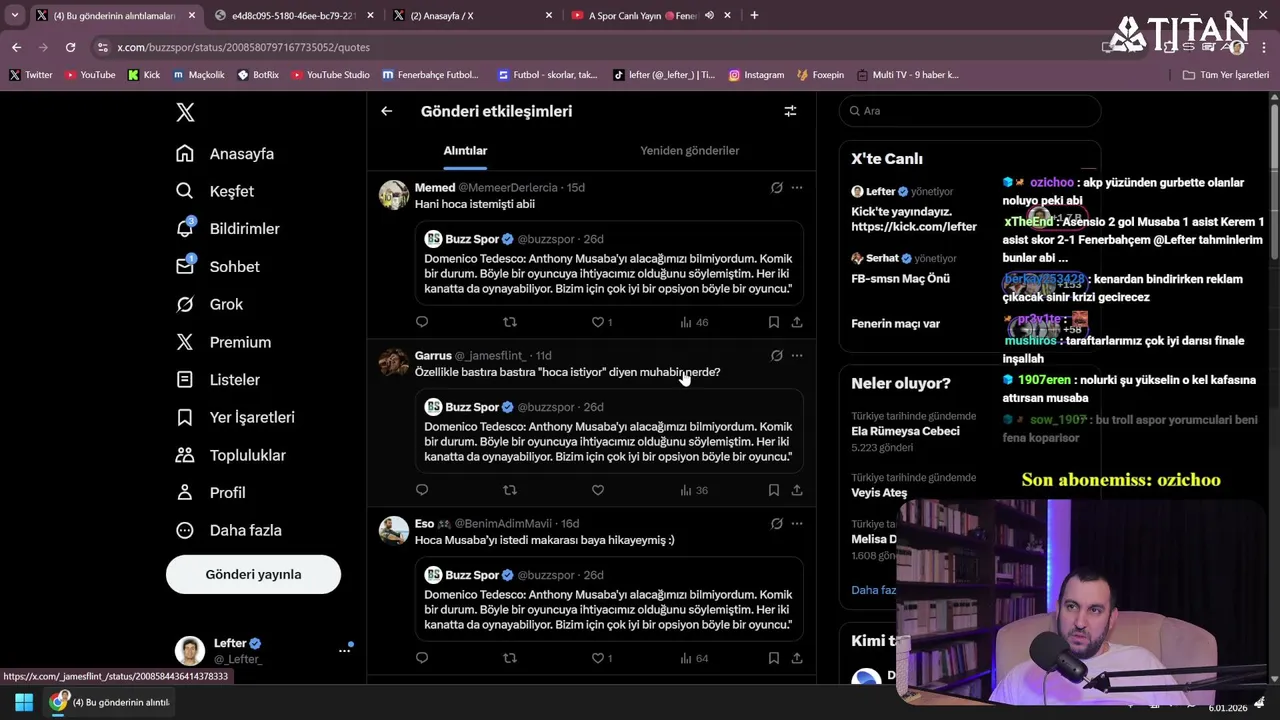
Task: Open Ela Rümeysa Cebeci trend
Action: [905, 431]
